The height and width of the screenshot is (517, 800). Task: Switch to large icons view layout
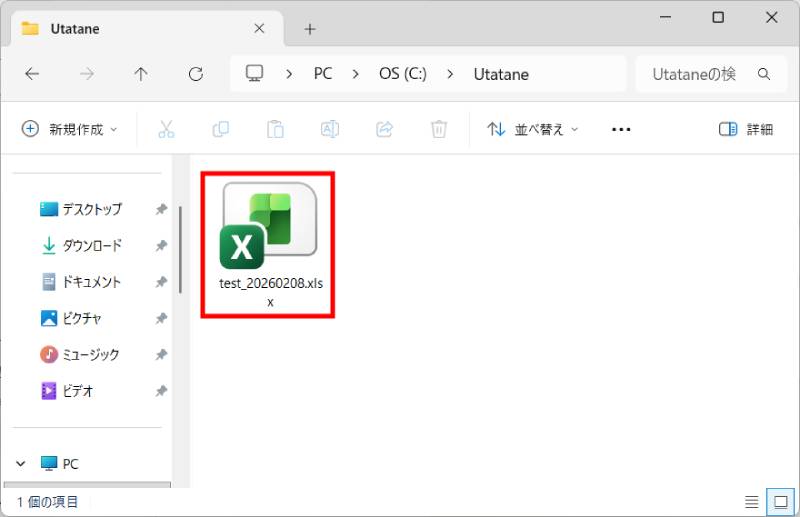[778, 501]
